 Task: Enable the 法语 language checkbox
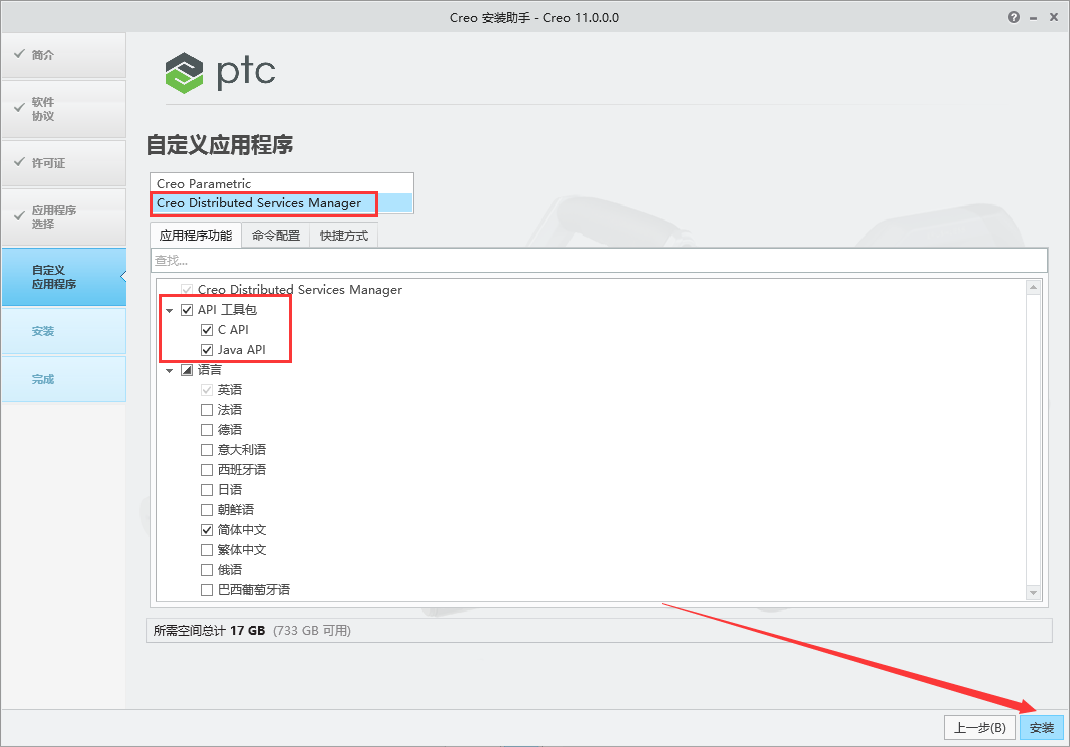click(207, 409)
